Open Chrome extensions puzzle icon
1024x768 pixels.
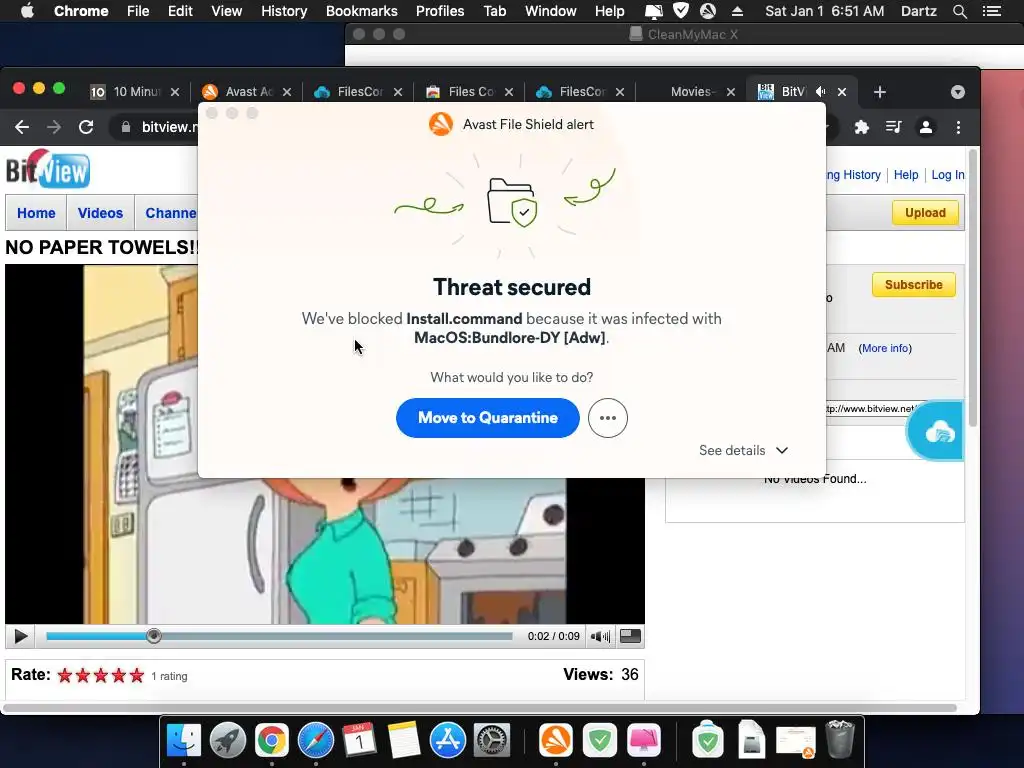[x=861, y=127]
